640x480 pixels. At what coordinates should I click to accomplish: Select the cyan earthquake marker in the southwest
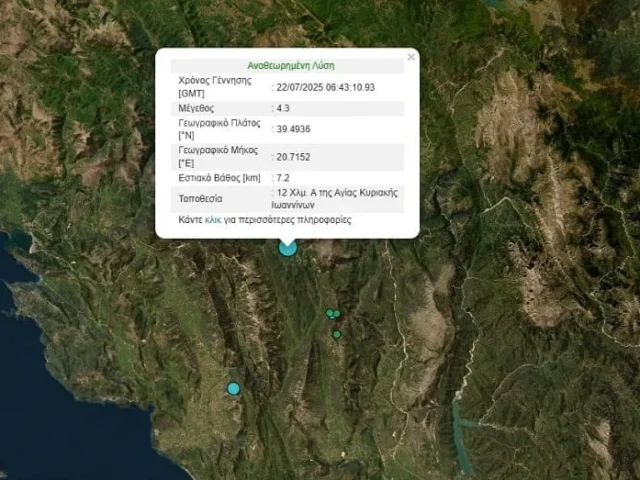coord(233,388)
